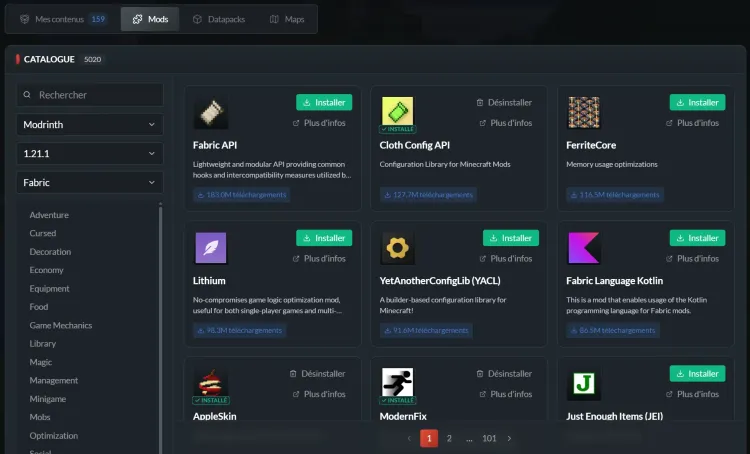The width and height of the screenshot is (750, 454).
Task: Click the 91.6M téléchargements badge
Action: [426, 331]
